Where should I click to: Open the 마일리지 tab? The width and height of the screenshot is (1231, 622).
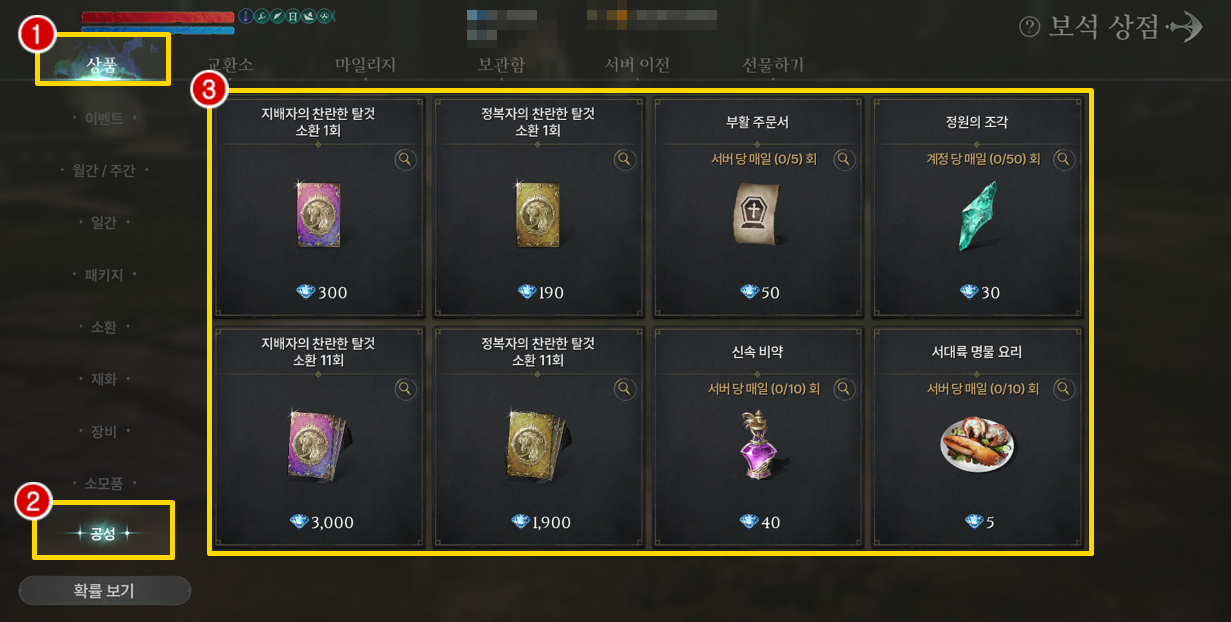tap(366, 65)
